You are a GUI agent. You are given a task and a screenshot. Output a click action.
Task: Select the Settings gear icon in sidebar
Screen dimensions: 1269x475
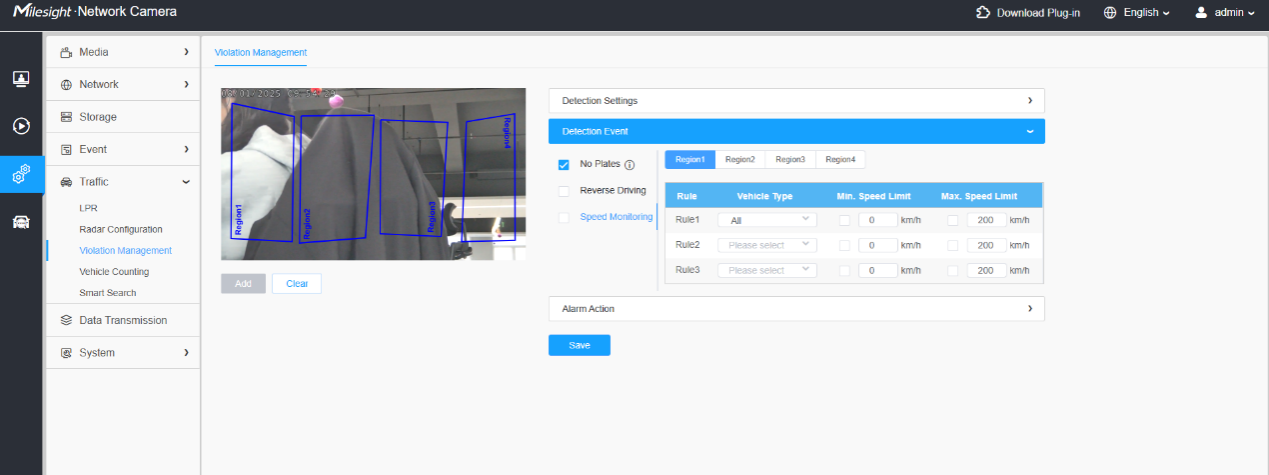[x=21, y=174]
